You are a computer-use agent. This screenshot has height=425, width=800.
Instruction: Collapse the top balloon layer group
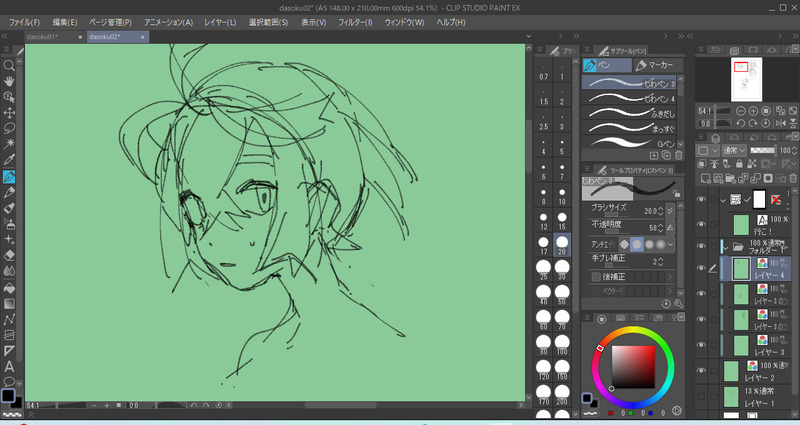723,200
